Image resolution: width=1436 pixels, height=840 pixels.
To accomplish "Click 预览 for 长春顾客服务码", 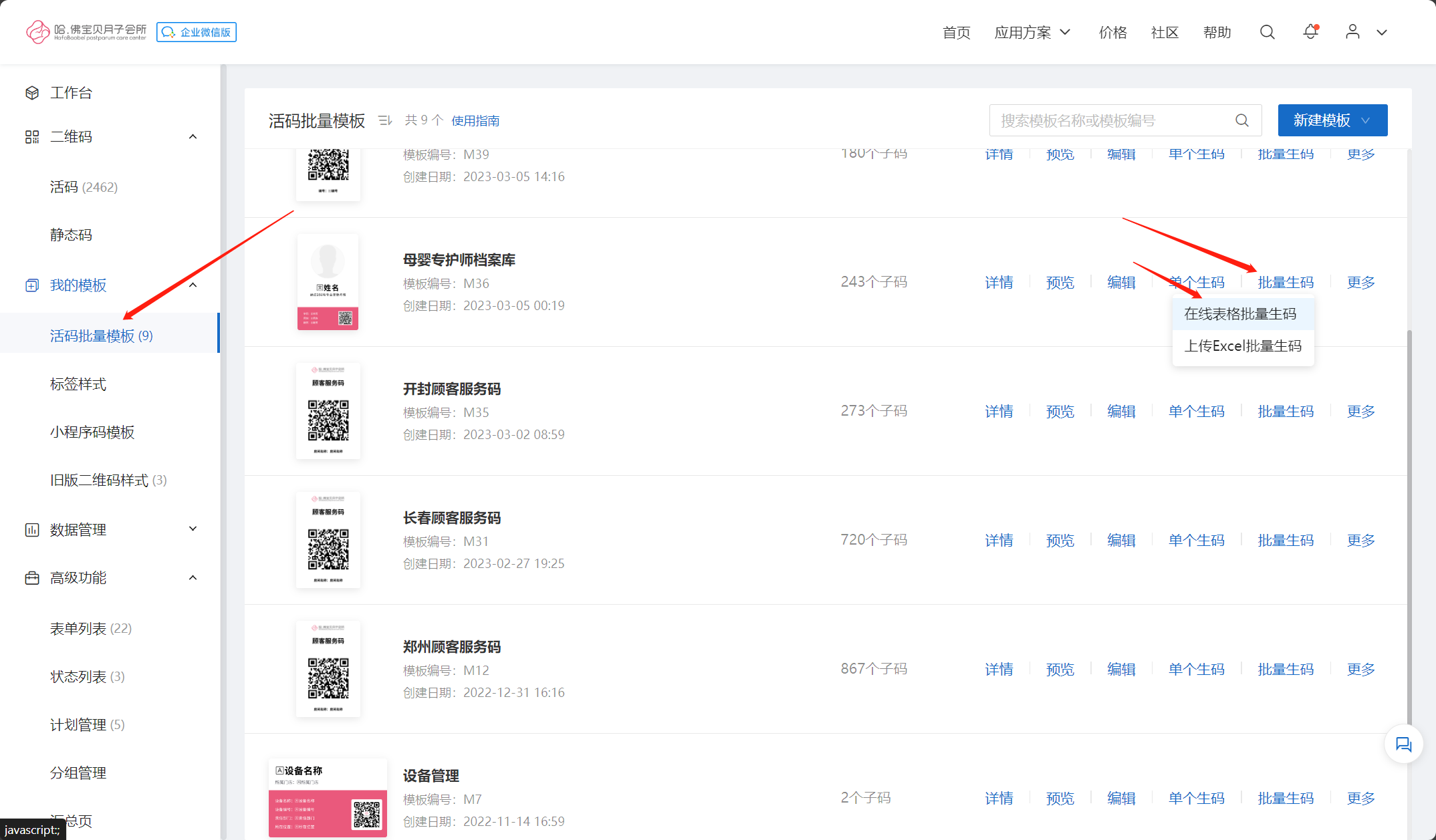I will click(1060, 541).
